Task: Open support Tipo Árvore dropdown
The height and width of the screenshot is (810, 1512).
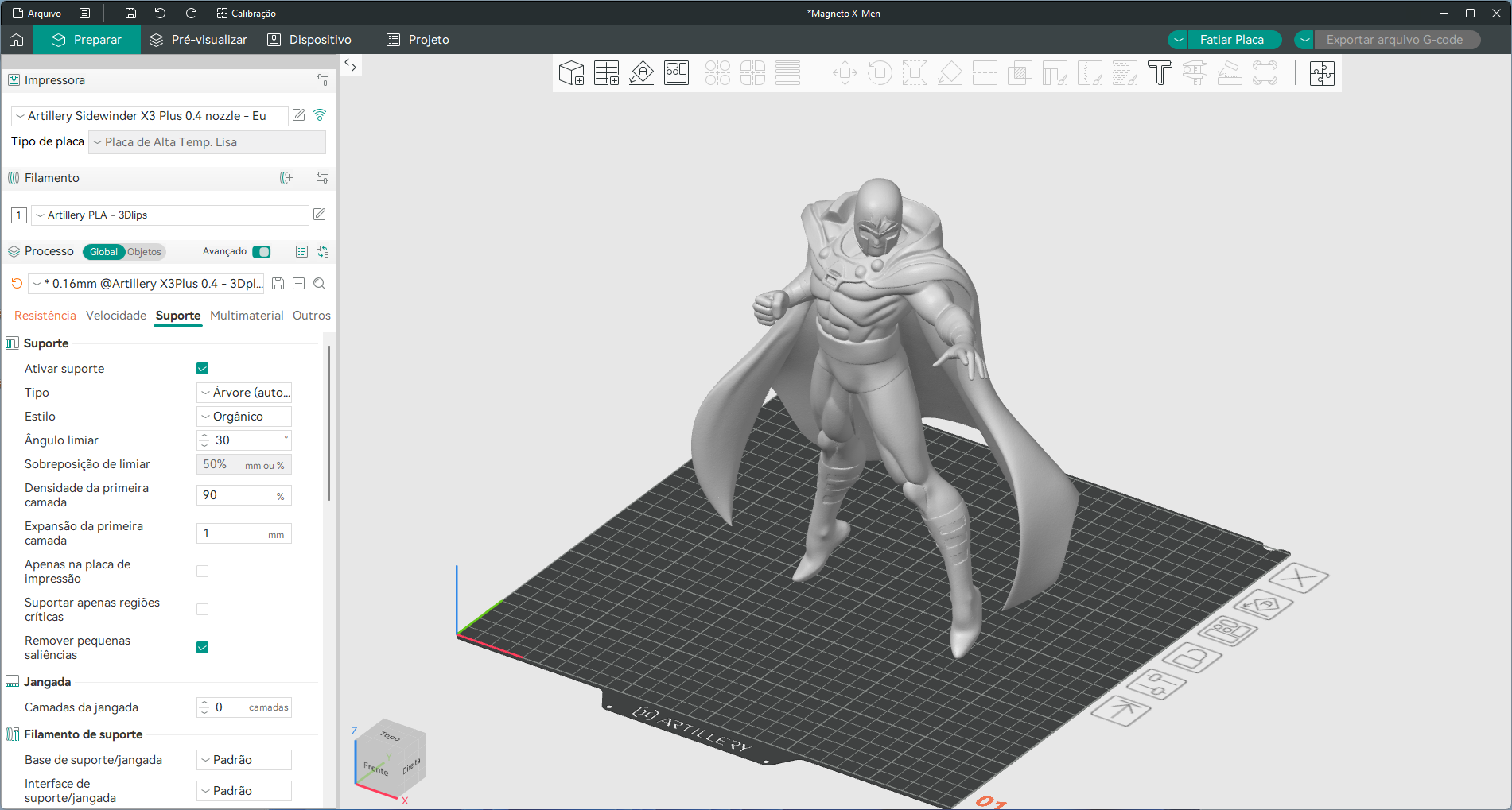Action: (244, 393)
